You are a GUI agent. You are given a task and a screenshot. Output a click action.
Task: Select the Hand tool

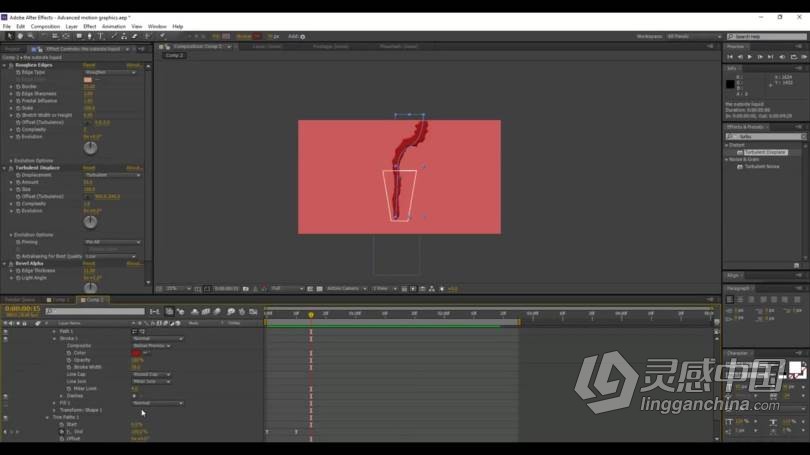click(20, 36)
